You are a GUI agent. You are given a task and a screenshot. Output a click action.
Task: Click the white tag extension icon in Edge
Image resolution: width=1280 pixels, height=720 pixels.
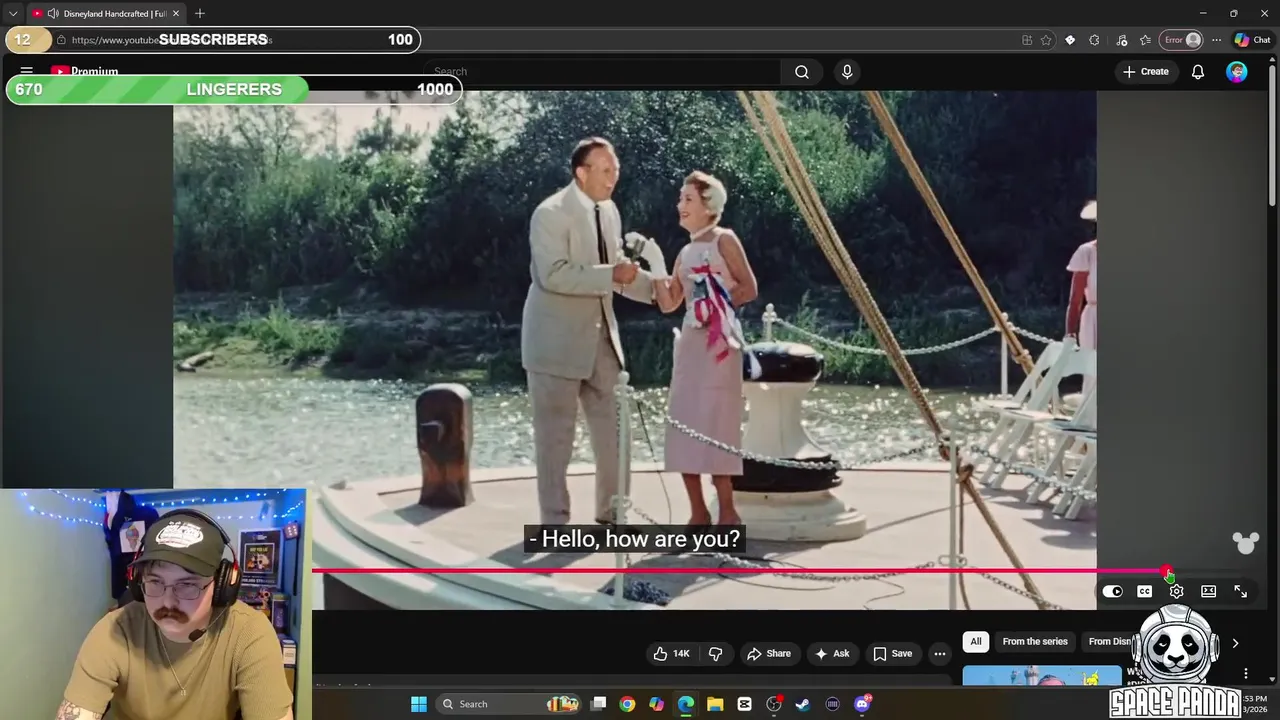[x=1070, y=40]
